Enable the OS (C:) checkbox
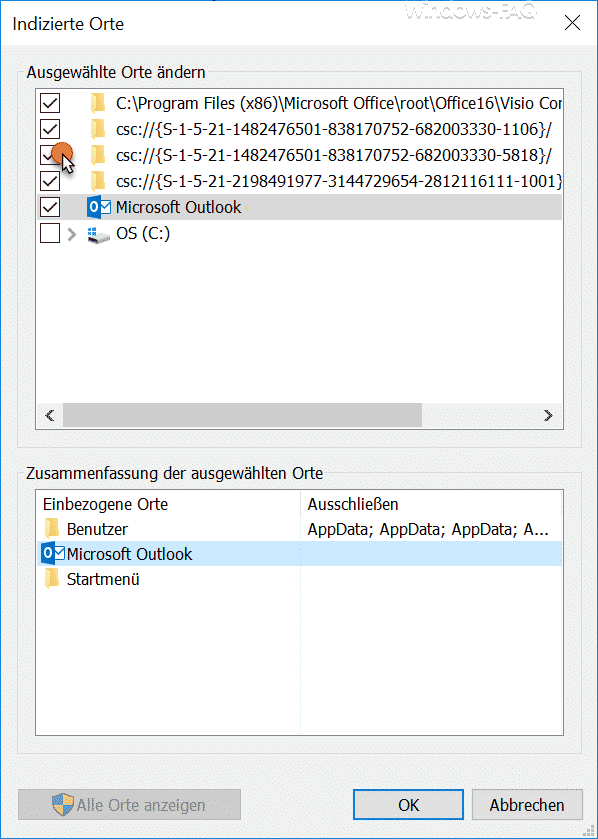 (50, 233)
